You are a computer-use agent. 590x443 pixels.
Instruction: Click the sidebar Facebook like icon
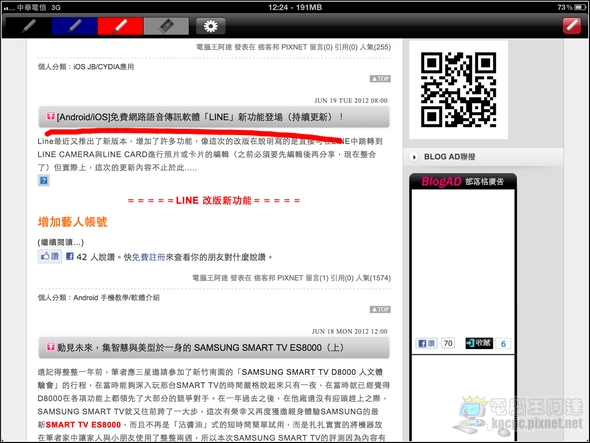[x=426, y=343]
